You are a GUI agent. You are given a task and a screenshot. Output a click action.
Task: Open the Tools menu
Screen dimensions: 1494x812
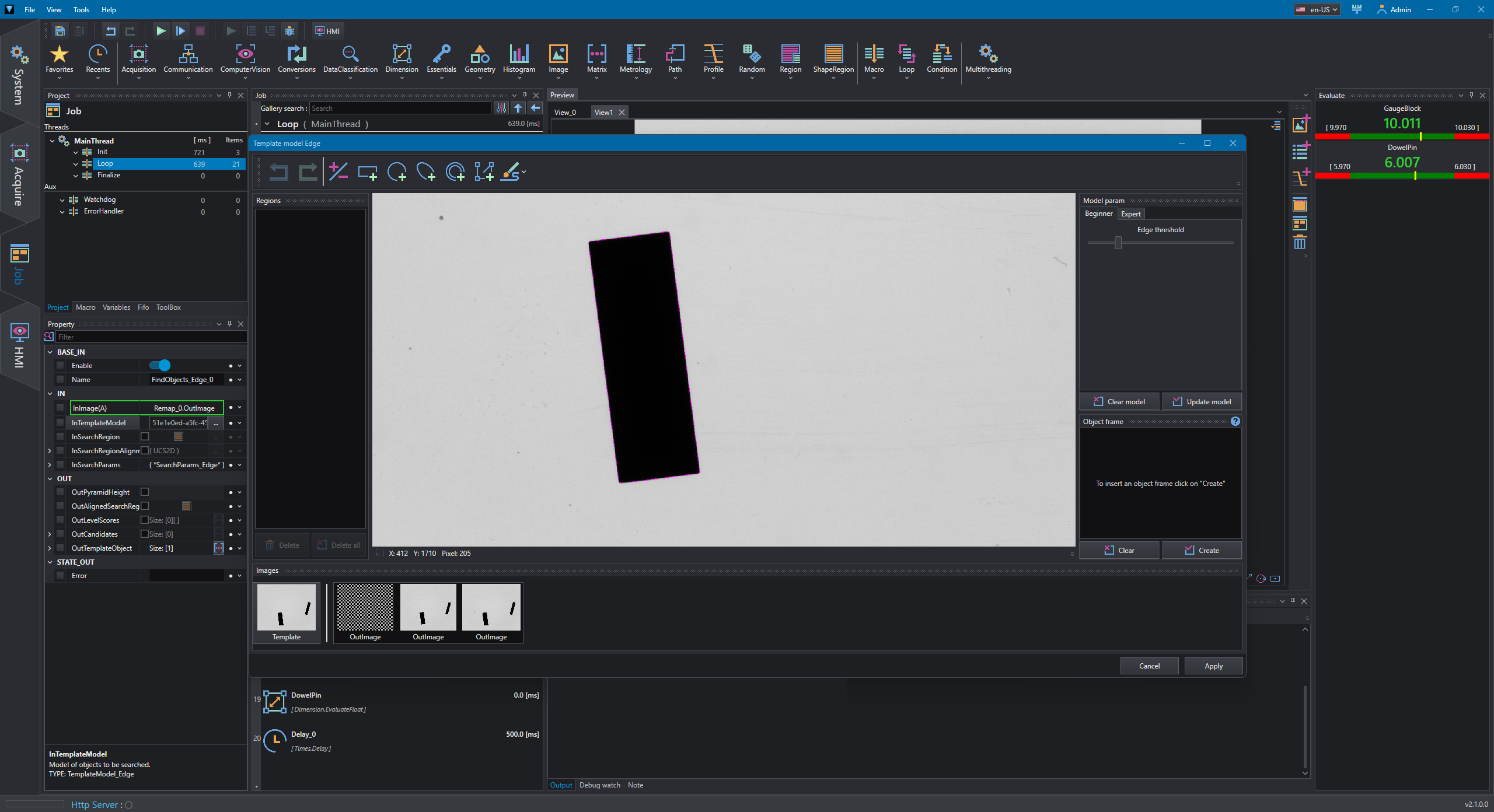click(81, 9)
